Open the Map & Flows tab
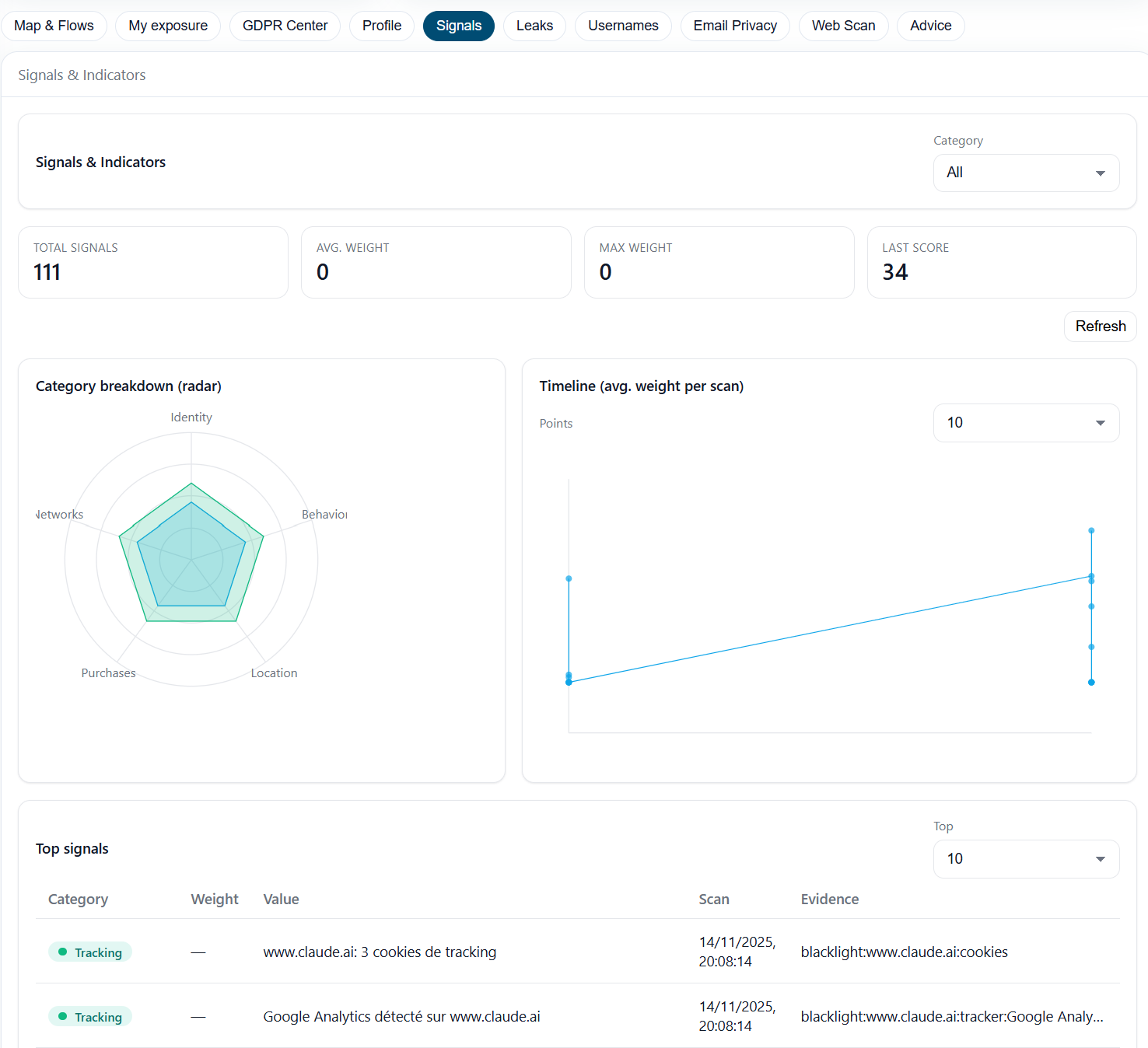Image resolution: width=1148 pixels, height=1048 pixels. [54, 26]
